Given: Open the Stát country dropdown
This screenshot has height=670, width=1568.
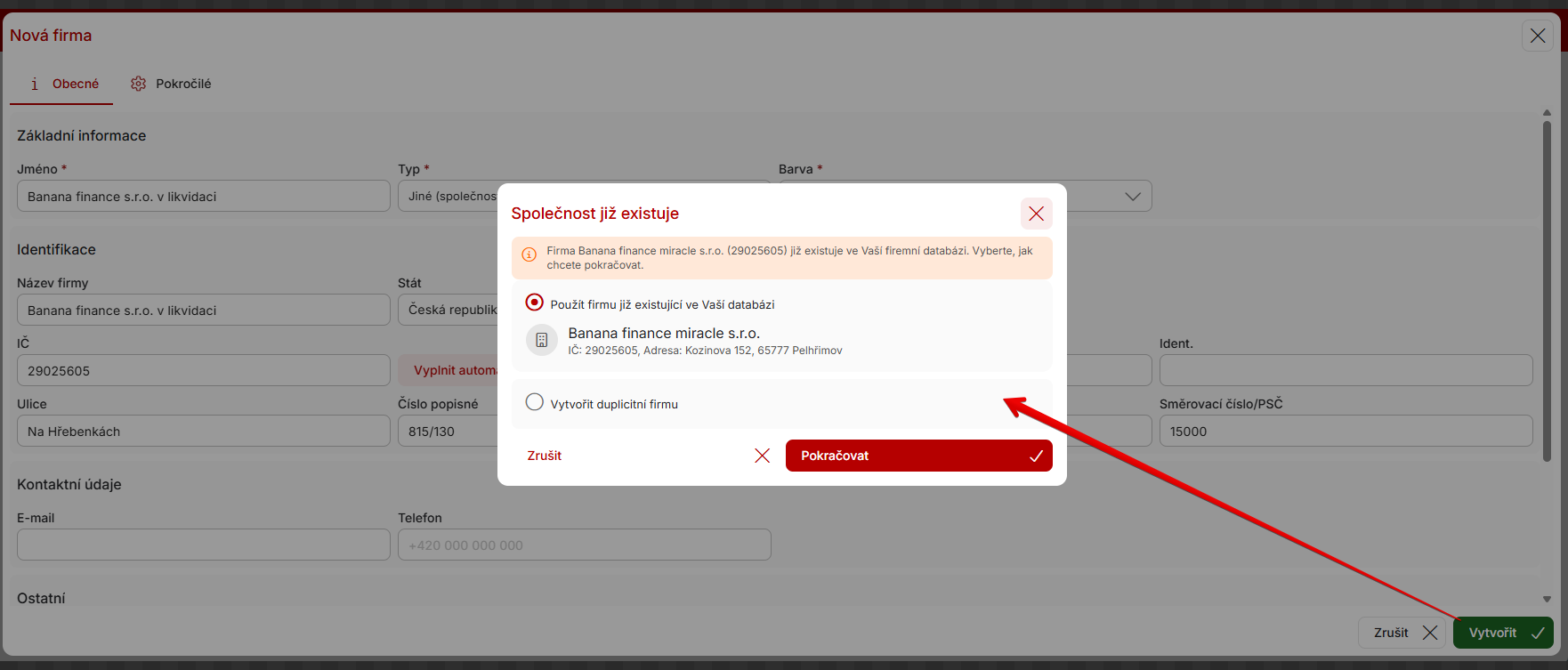Looking at the screenshot, I should pos(449,310).
